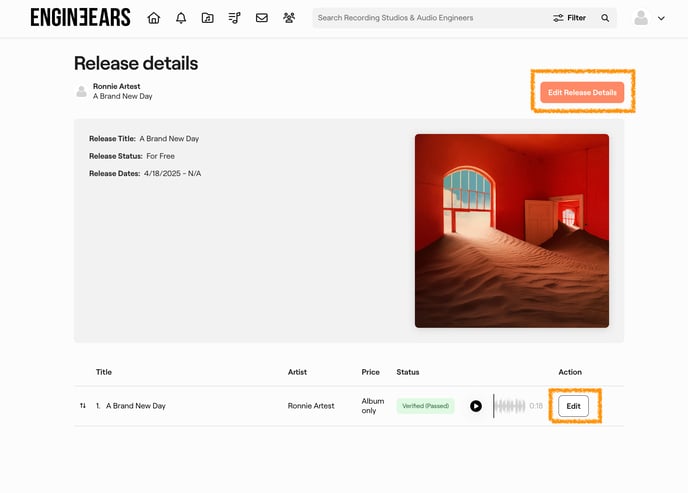Play the A Brand New Day track

point(476,406)
